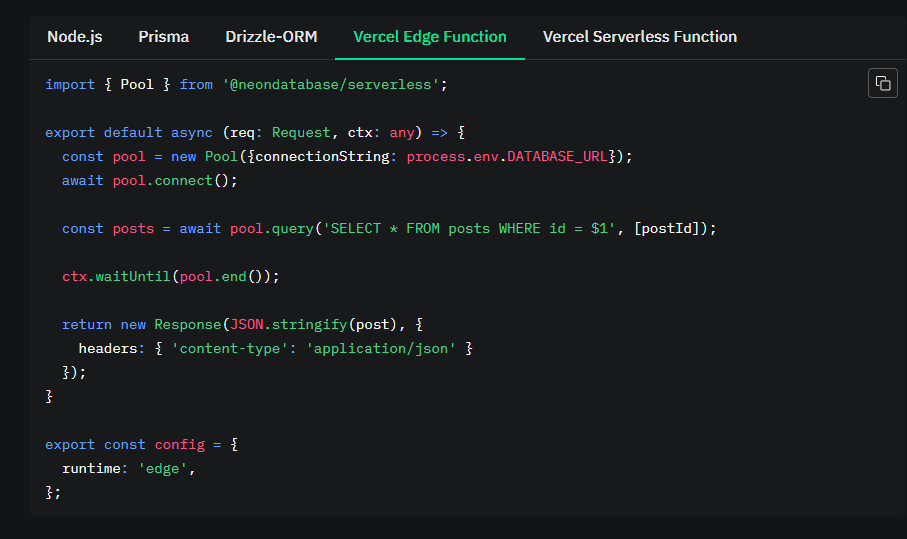Click 'new Pool' constructor call
Viewport: 907px width, 539px height.
click(204, 157)
